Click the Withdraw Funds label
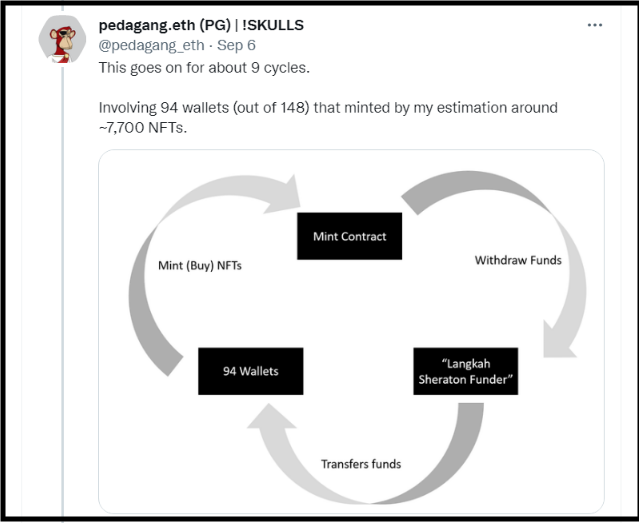Image resolution: width=639 pixels, height=523 pixels. [518, 260]
